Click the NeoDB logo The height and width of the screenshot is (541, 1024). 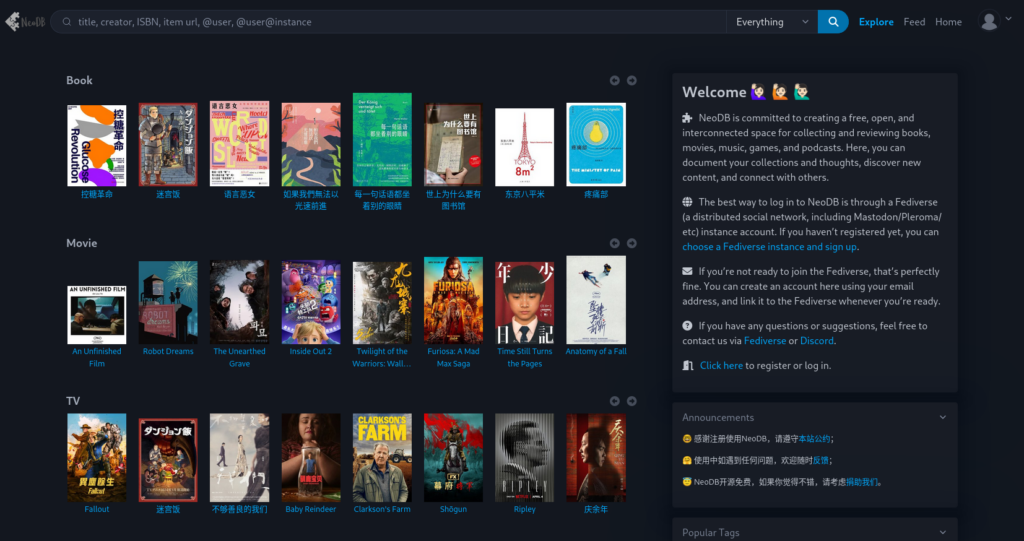25,22
